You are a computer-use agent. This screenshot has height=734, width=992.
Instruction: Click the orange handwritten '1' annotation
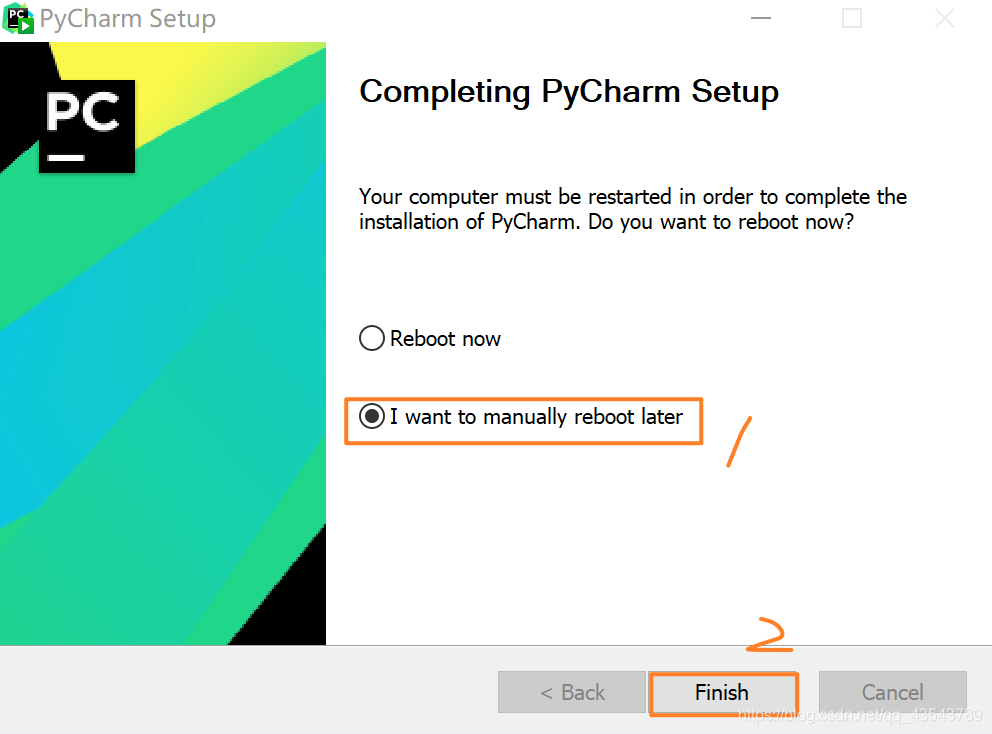click(739, 442)
